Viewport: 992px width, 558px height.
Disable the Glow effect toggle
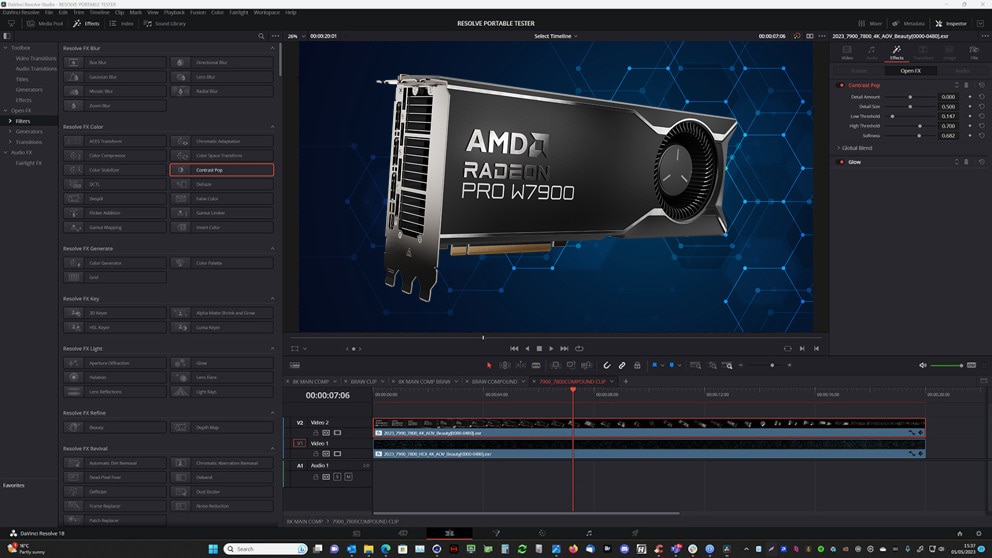[x=841, y=162]
